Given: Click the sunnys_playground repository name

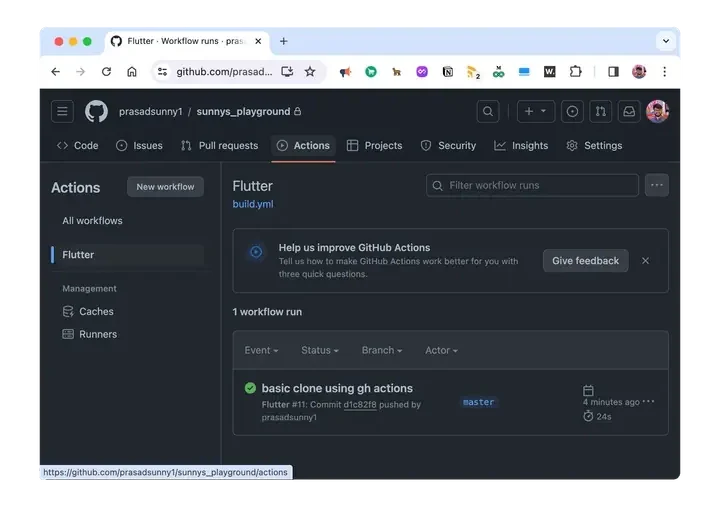Looking at the screenshot, I should click(243, 112).
